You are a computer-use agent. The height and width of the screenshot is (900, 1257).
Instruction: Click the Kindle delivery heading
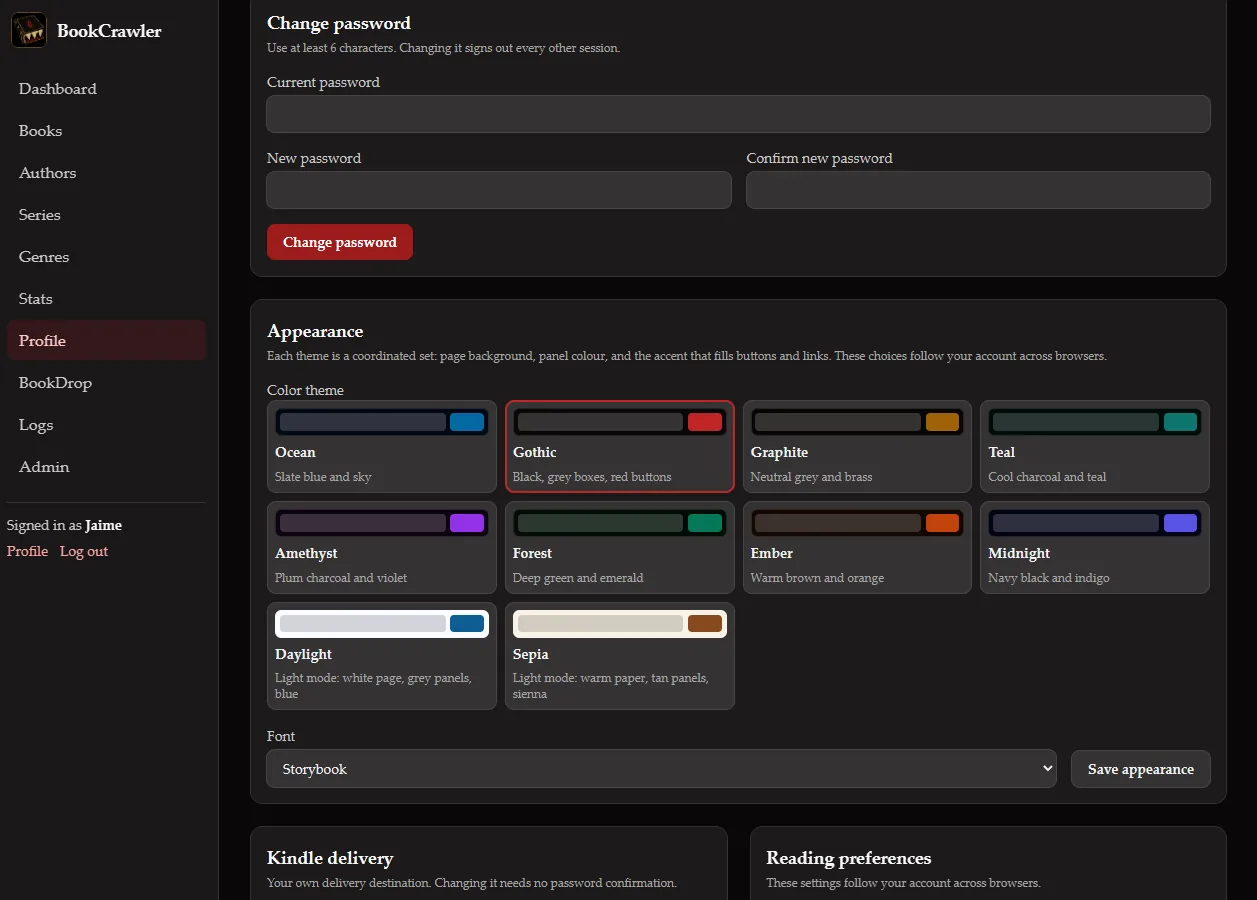330,858
